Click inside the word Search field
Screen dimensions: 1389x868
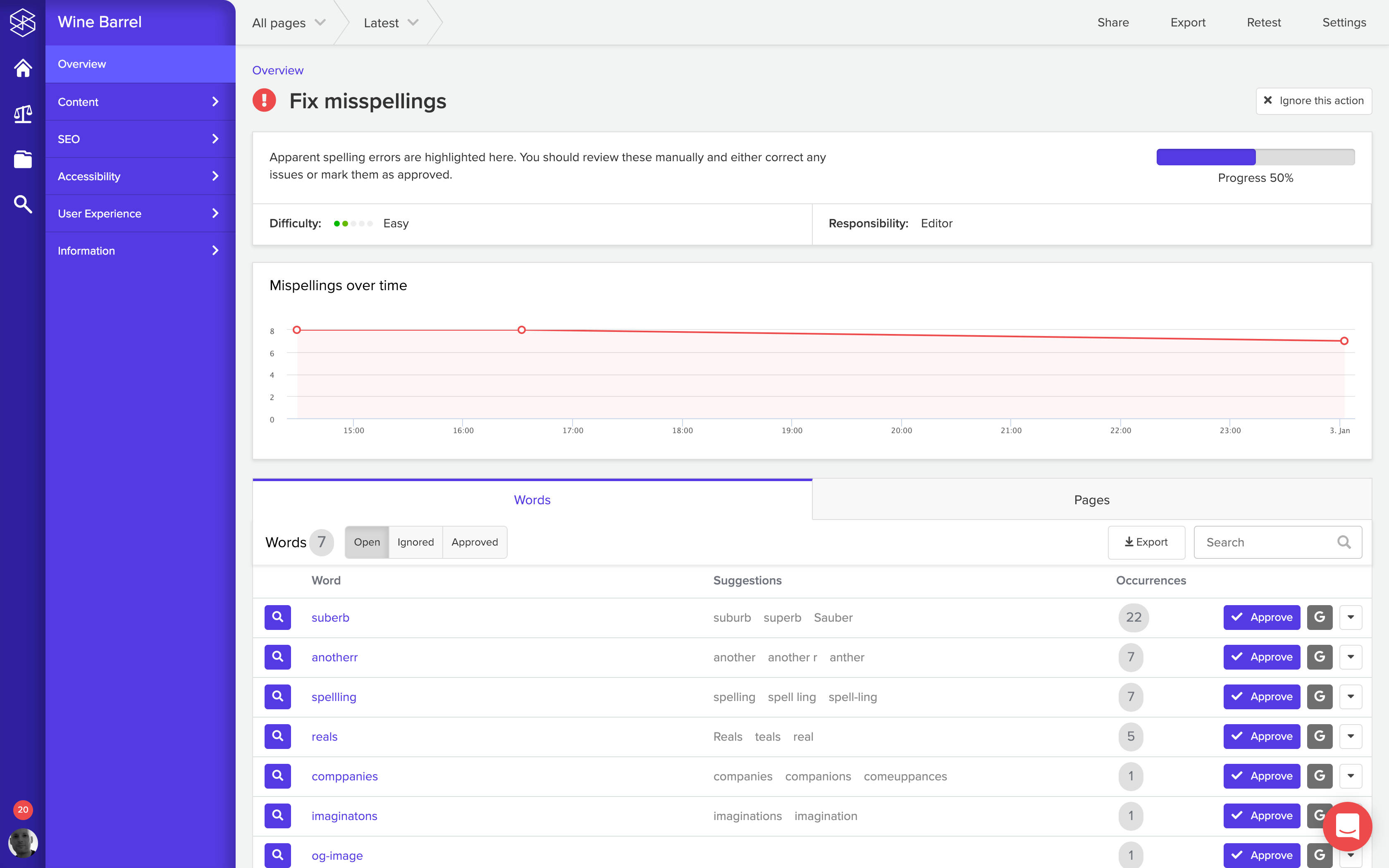click(x=1268, y=542)
